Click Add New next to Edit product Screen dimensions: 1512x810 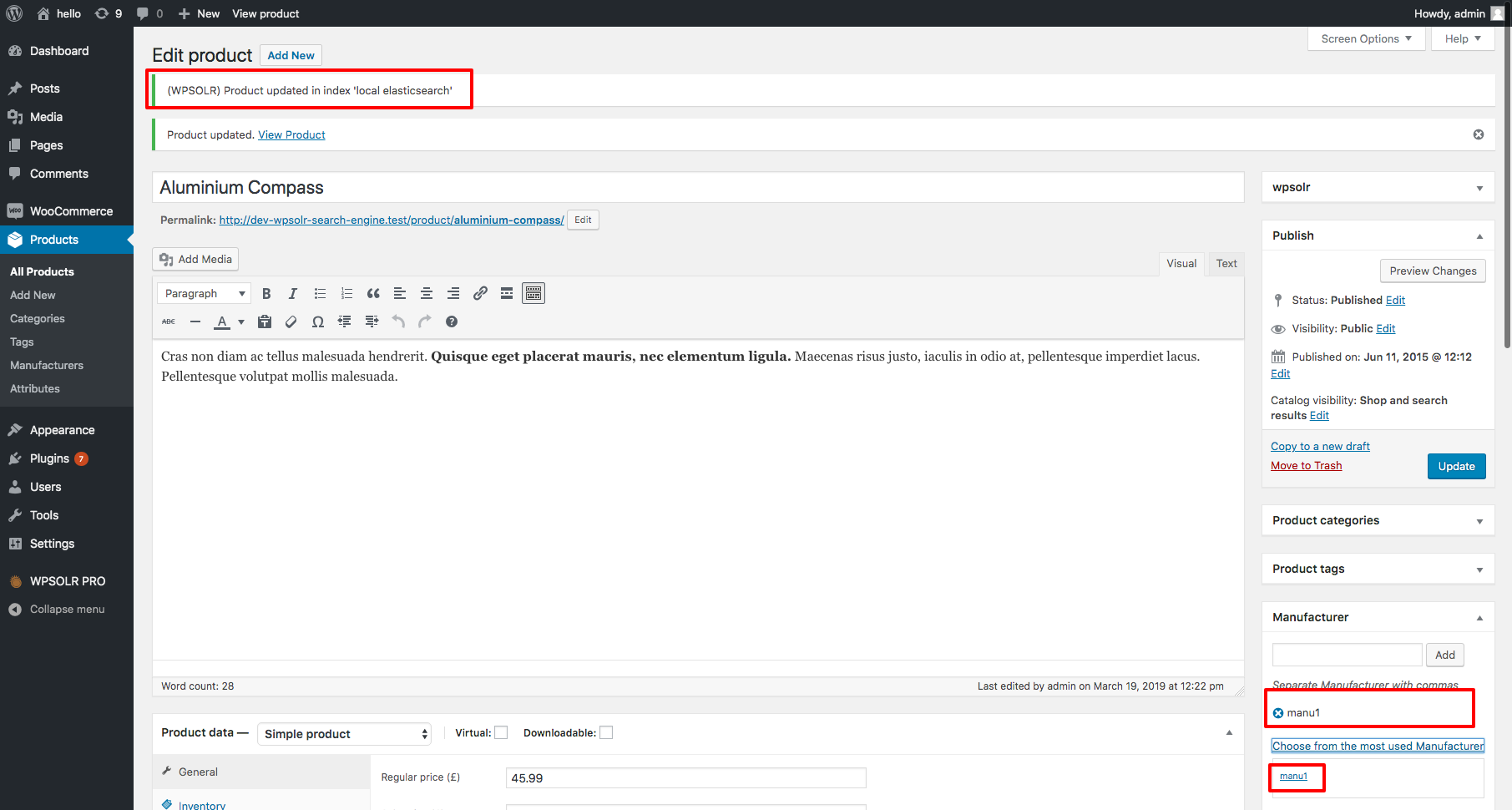coord(291,55)
